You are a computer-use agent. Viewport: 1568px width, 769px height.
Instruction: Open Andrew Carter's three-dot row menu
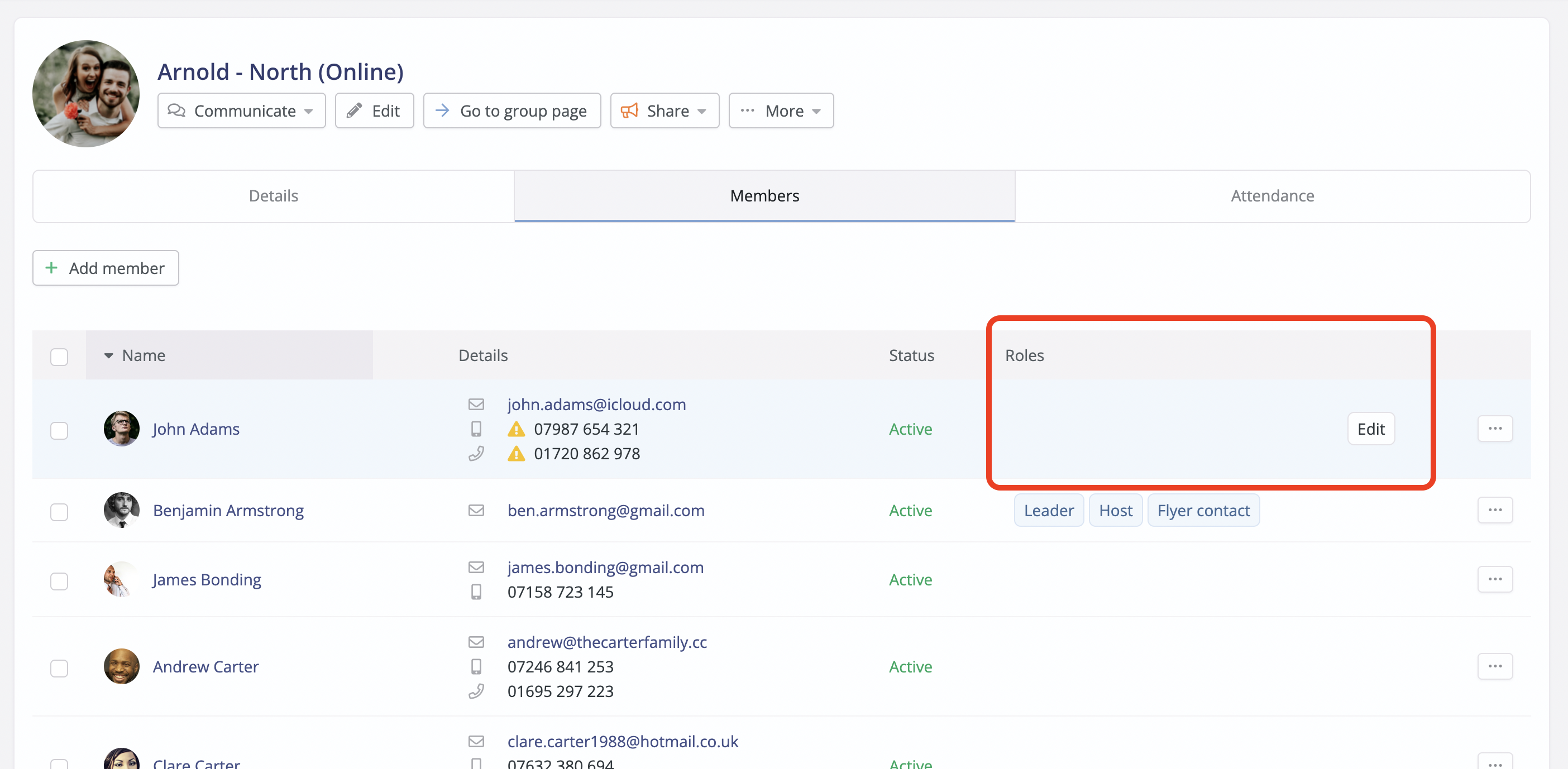(1494, 666)
